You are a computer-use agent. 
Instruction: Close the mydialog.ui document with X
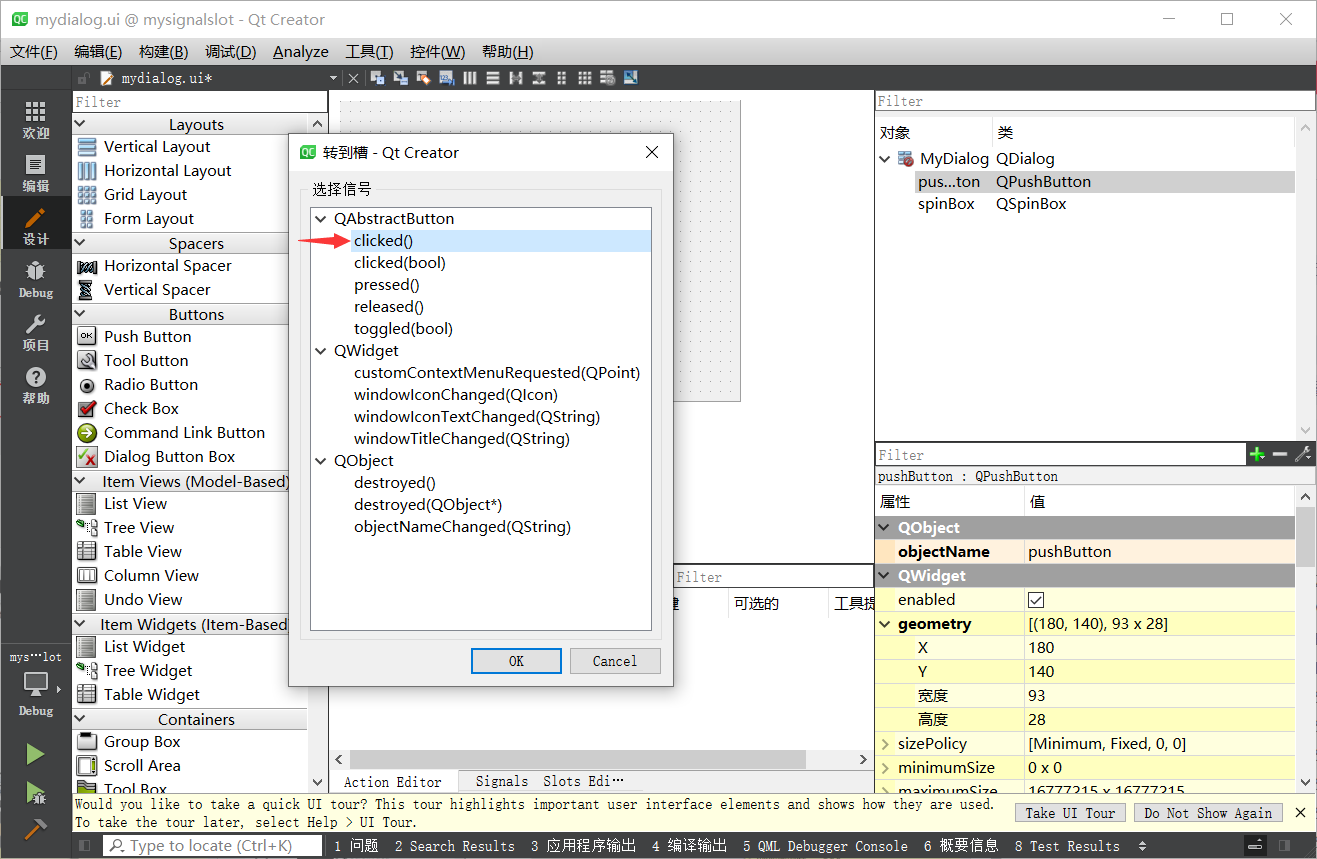point(353,78)
